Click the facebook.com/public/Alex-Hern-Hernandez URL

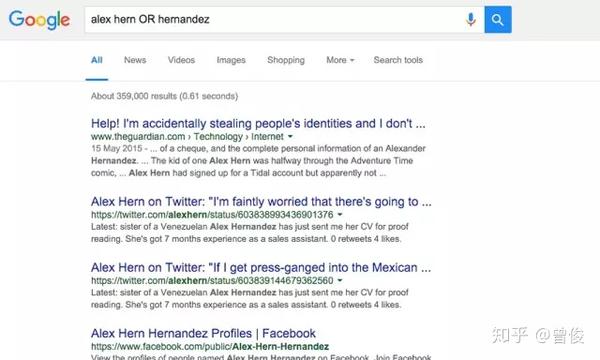click(x=210, y=347)
